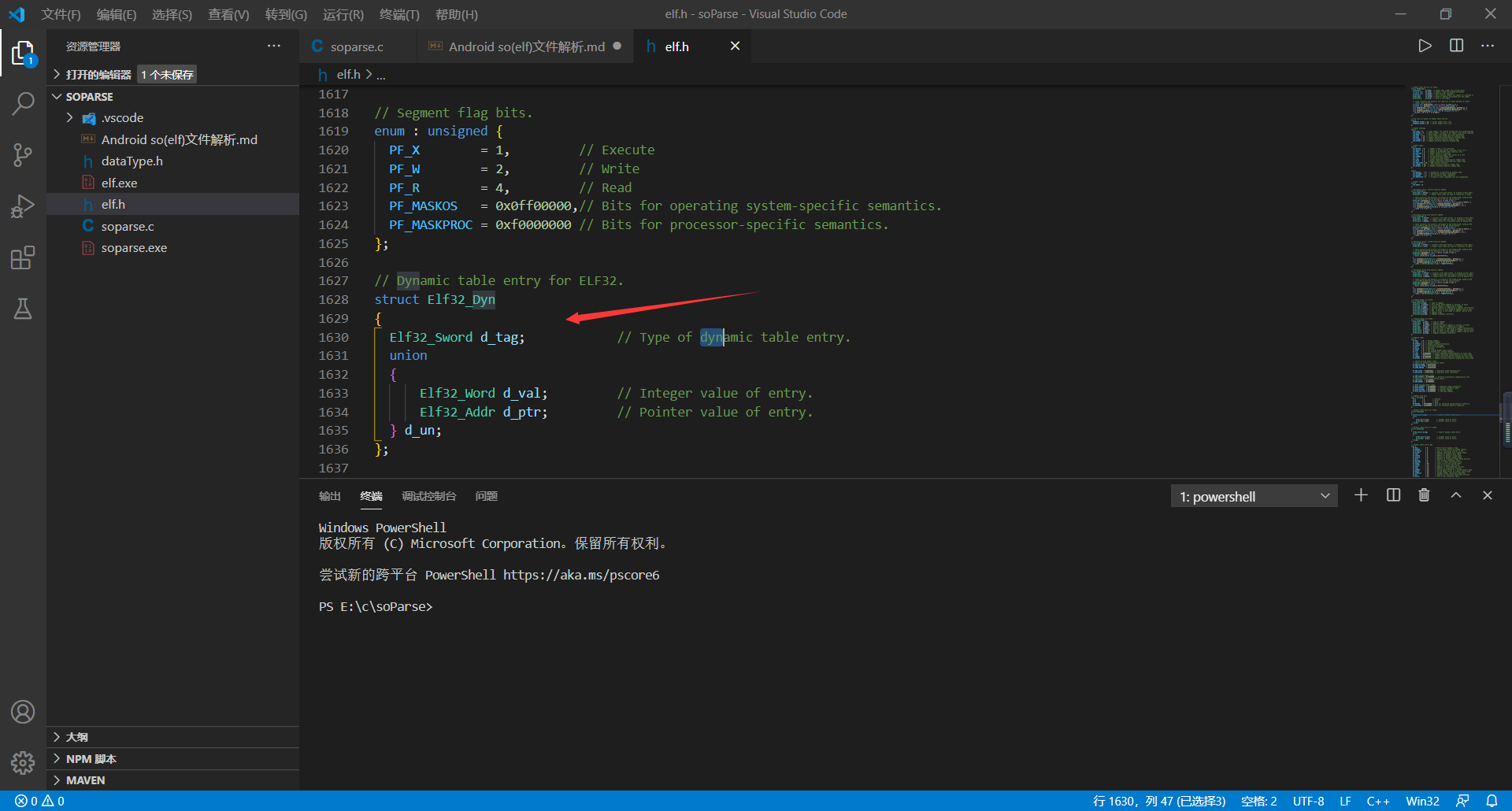Screen dimensions: 1512x811
Task: Split the editor to the right
Action: click(x=1456, y=46)
